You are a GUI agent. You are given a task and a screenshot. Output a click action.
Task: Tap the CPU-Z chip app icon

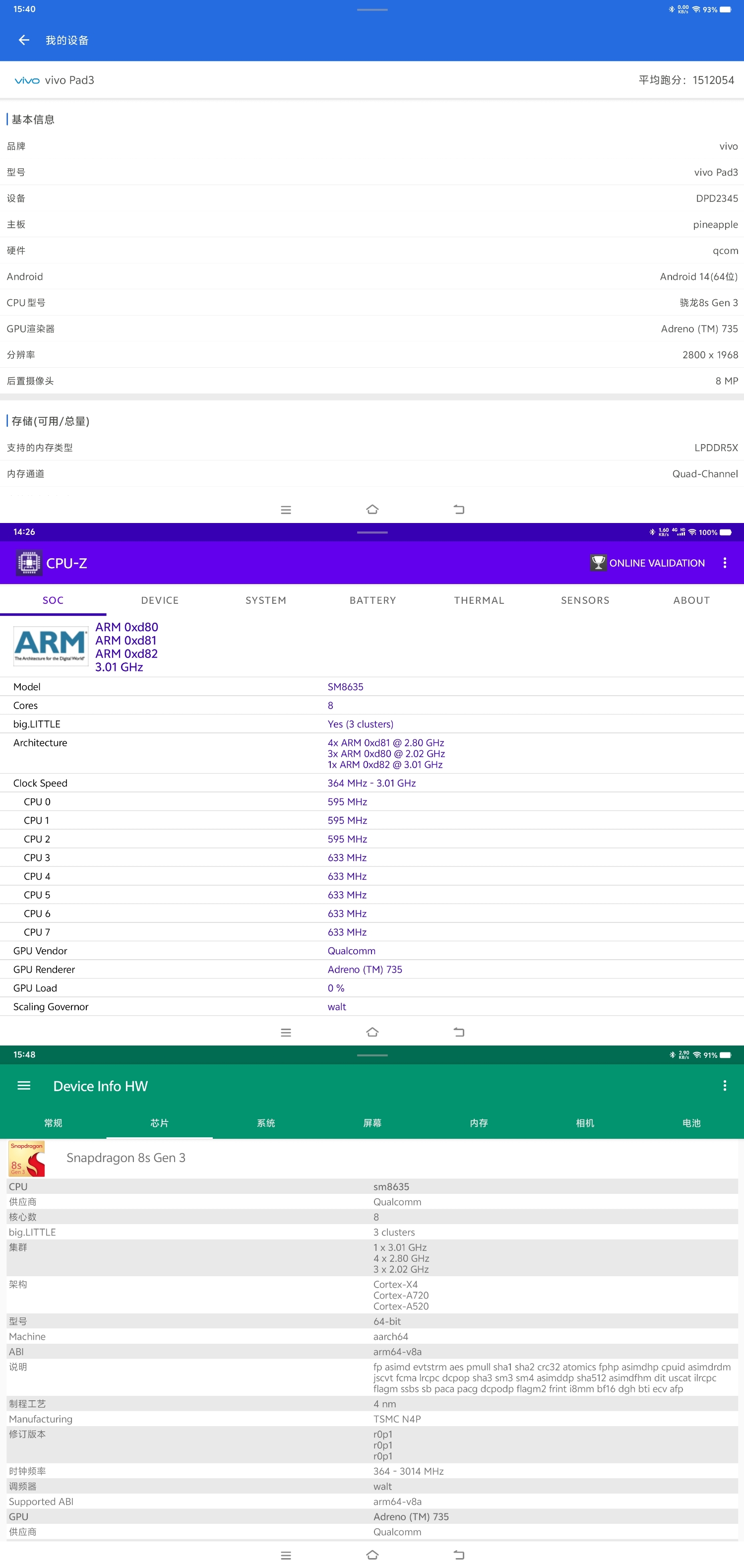pyautogui.click(x=29, y=563)
